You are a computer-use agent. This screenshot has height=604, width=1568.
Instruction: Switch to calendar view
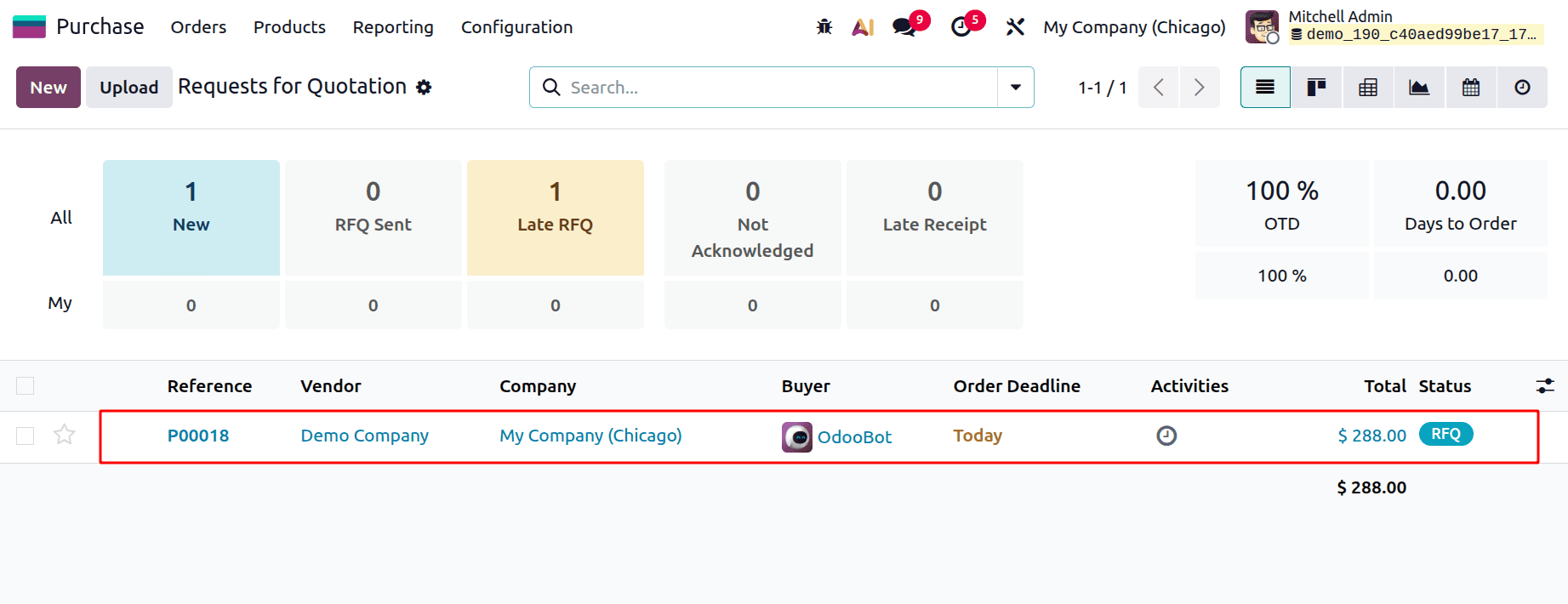(x=1471, y=88)
